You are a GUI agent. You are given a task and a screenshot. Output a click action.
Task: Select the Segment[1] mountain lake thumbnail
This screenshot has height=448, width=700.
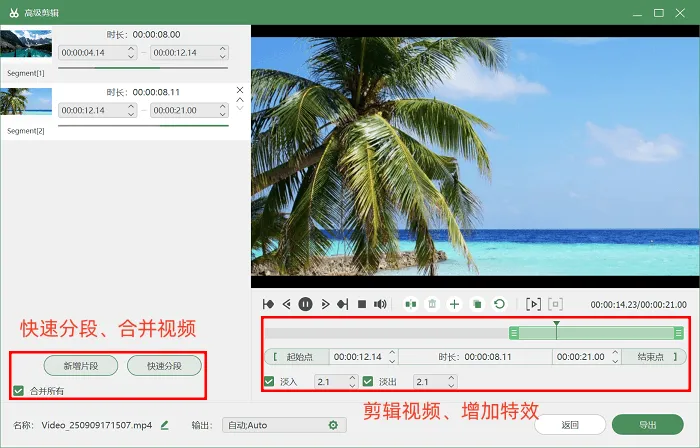tap(26, 44)
